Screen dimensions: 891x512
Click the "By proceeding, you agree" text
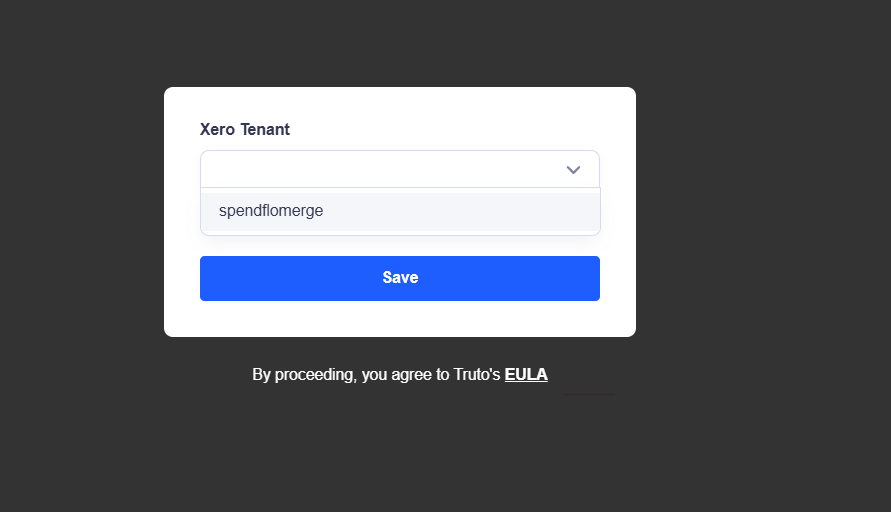(x=375, y=375)
